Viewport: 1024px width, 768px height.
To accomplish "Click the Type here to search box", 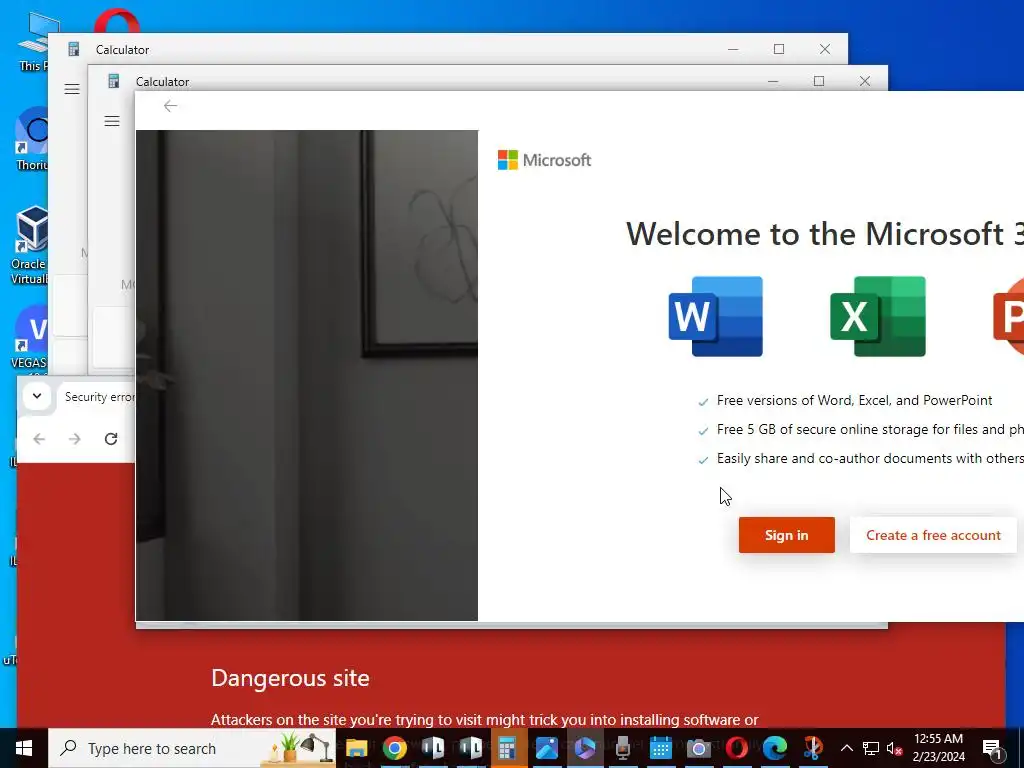I will click(192, 748).
